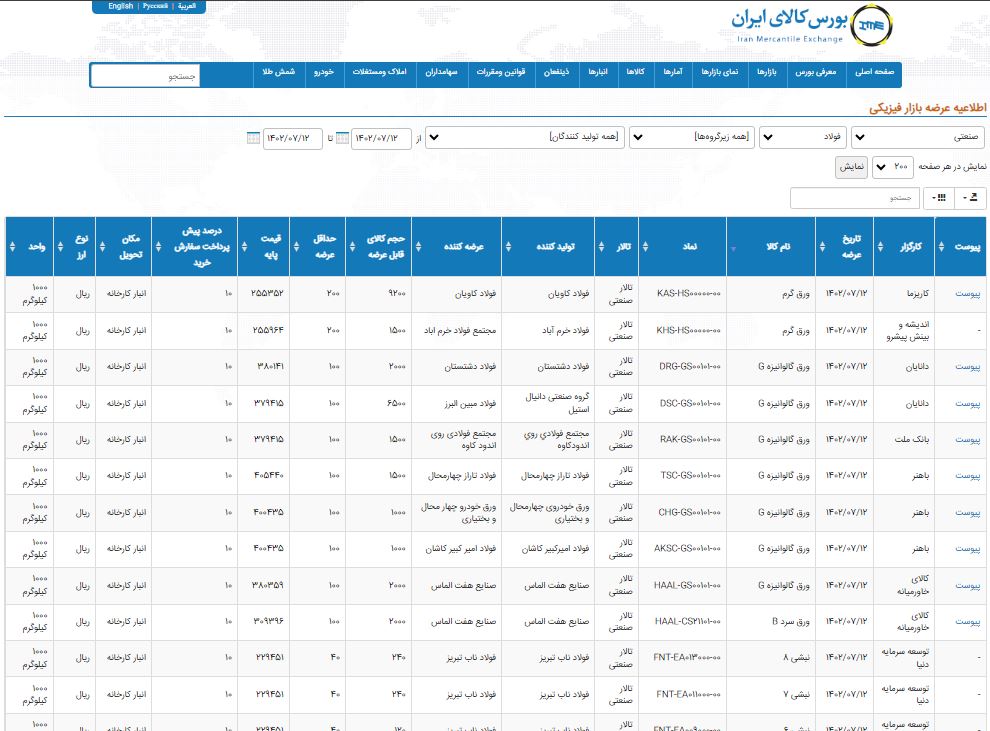Sort table by the تالار column arrows
This screenshot has height=731, width=990.
601,247
